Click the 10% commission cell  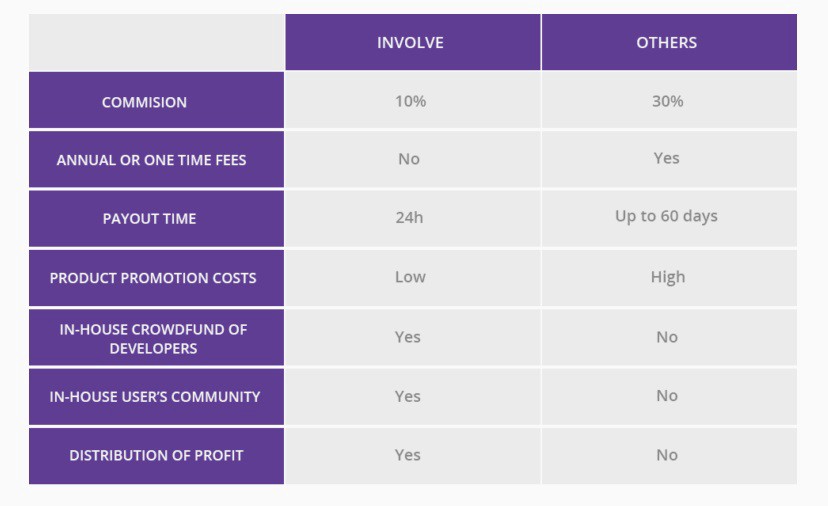[413, 100]
